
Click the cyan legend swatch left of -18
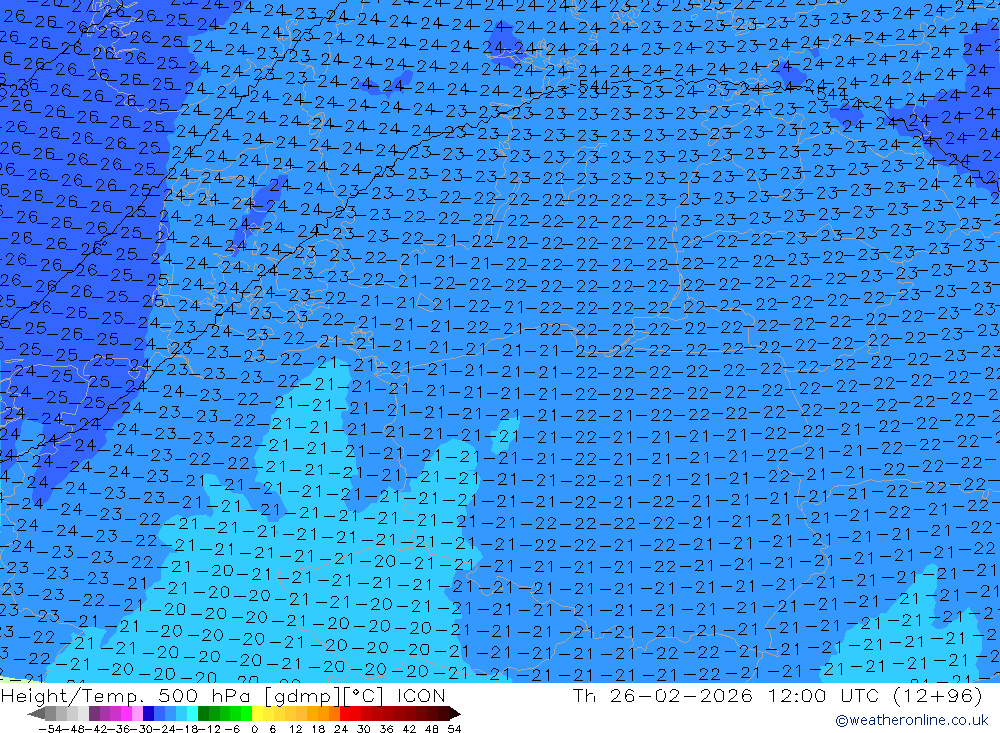click(x=193, y=713)
